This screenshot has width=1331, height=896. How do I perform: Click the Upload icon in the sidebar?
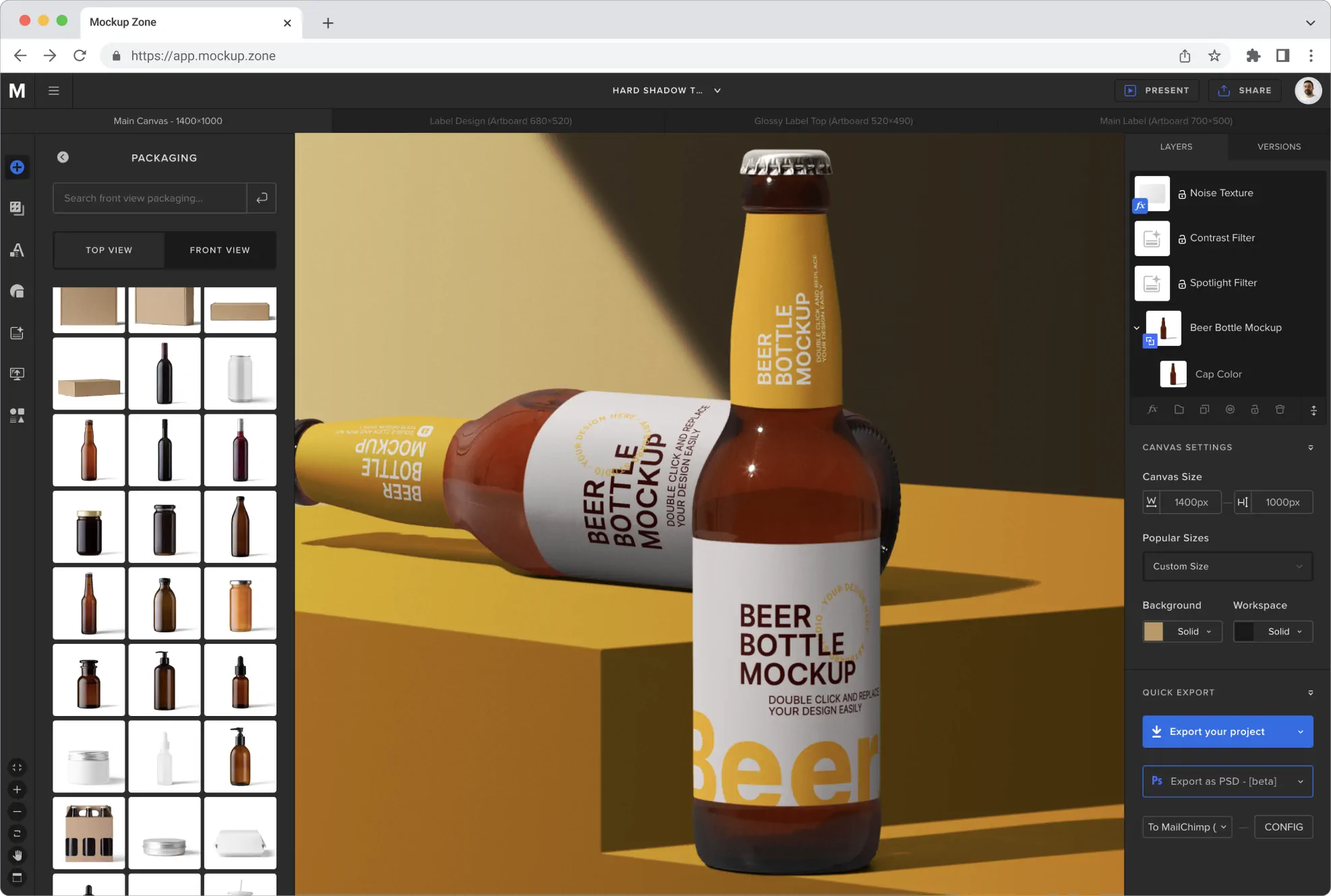point(17,373)
